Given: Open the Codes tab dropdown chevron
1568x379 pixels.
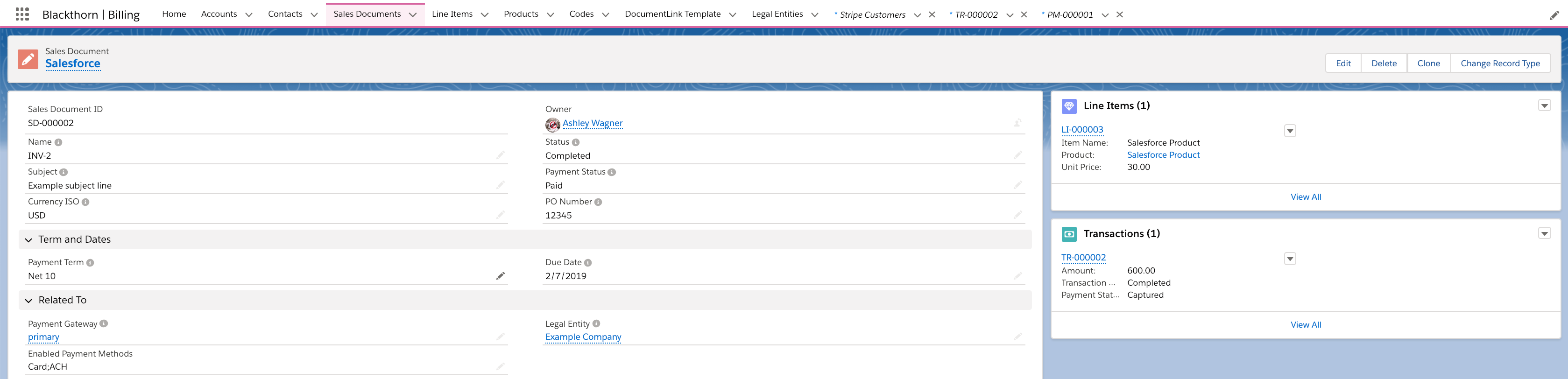Looking at the screenshot, I should (x=606, y=15).
